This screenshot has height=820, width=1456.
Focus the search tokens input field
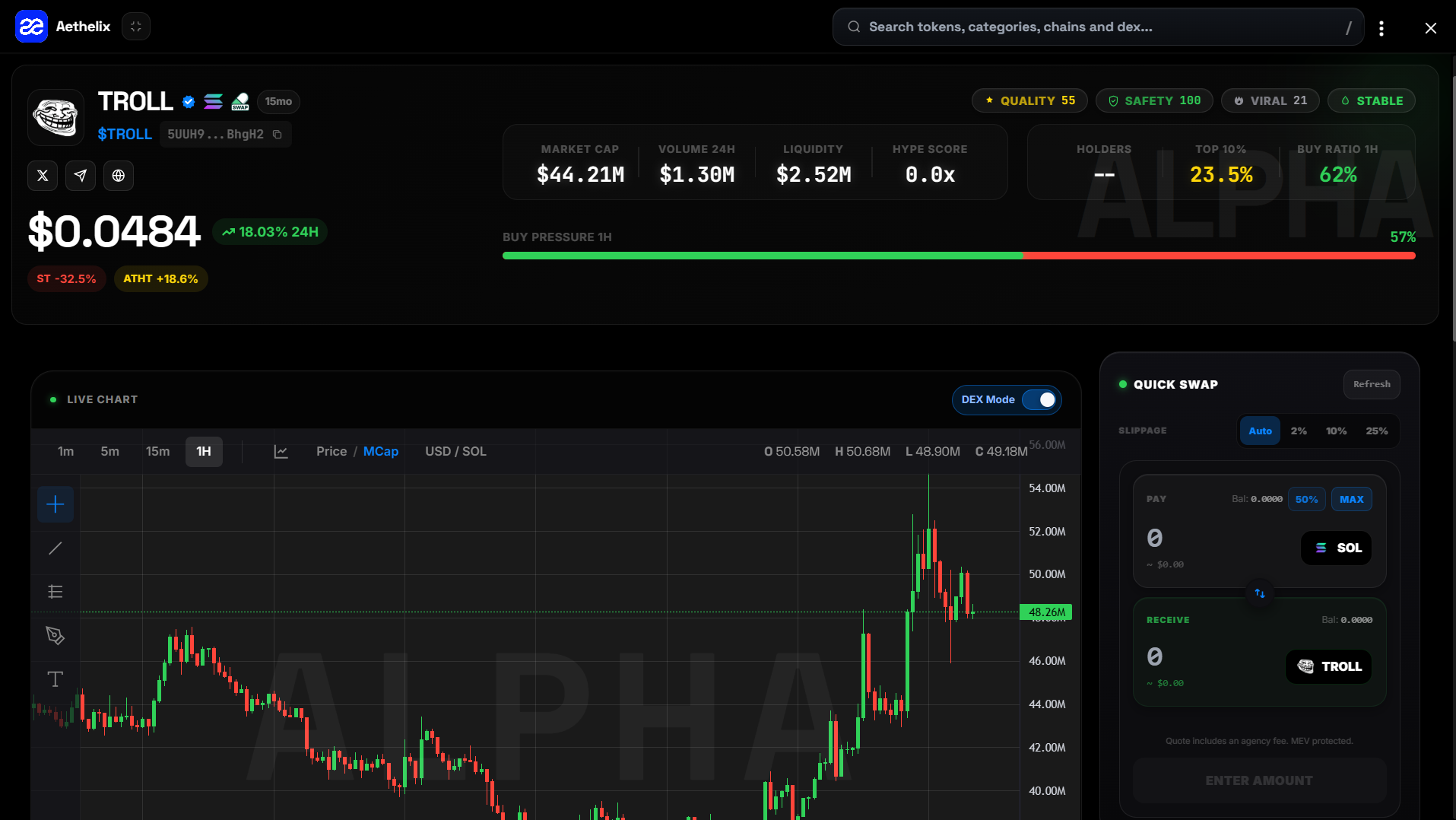(x=1098, y=27)
